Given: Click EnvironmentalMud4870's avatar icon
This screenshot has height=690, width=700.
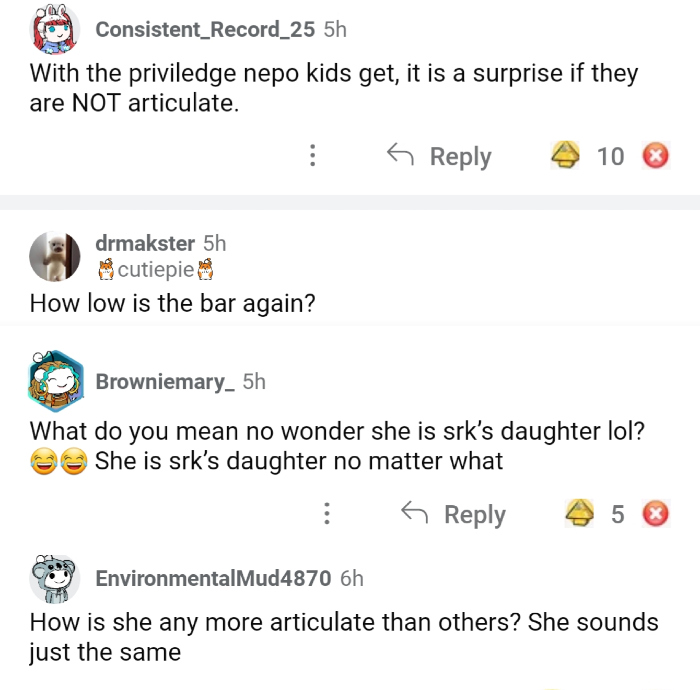Looking at the screenshot, I should [55, 578].
